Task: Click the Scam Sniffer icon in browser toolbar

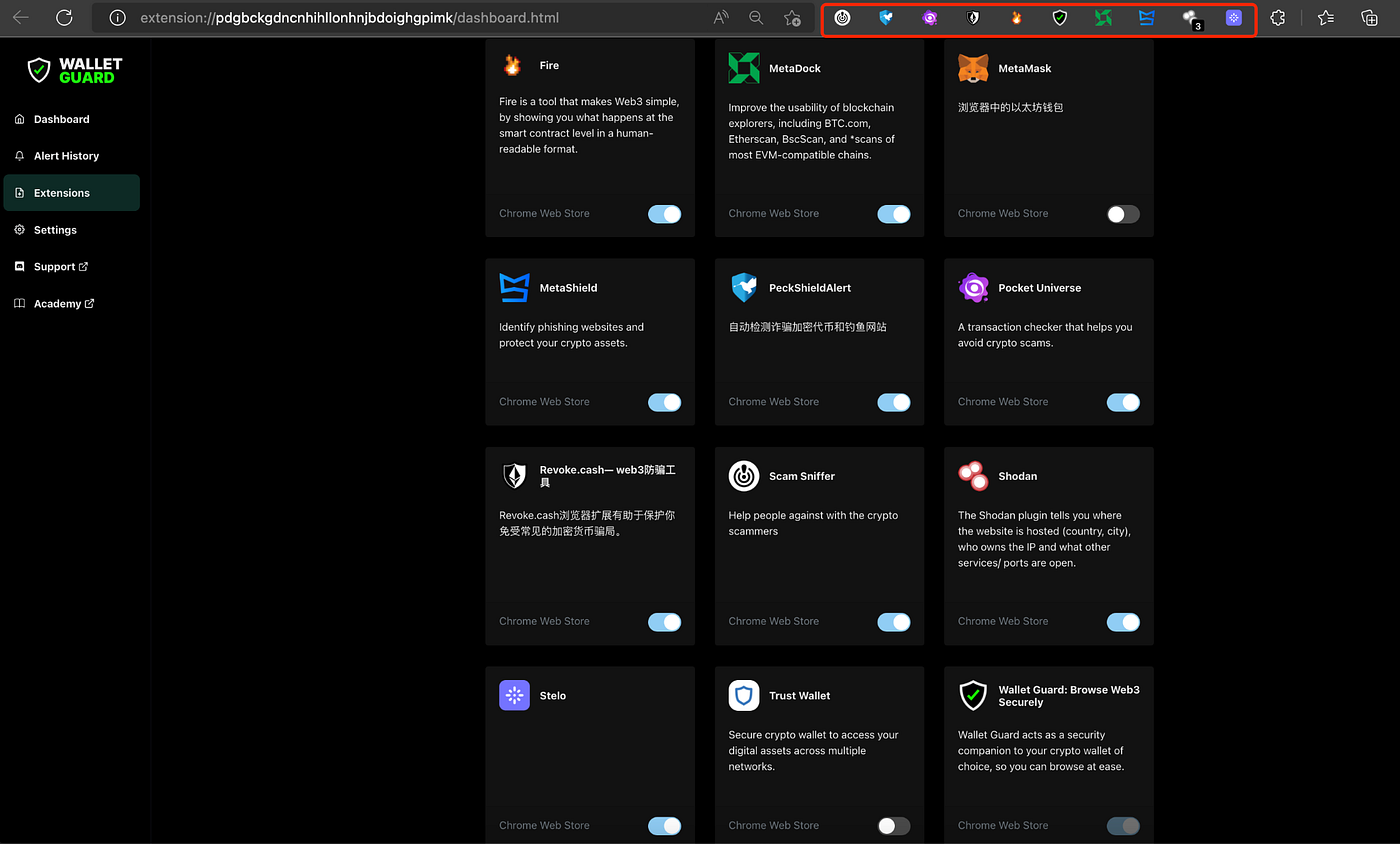Action: (x=843, y=18)
